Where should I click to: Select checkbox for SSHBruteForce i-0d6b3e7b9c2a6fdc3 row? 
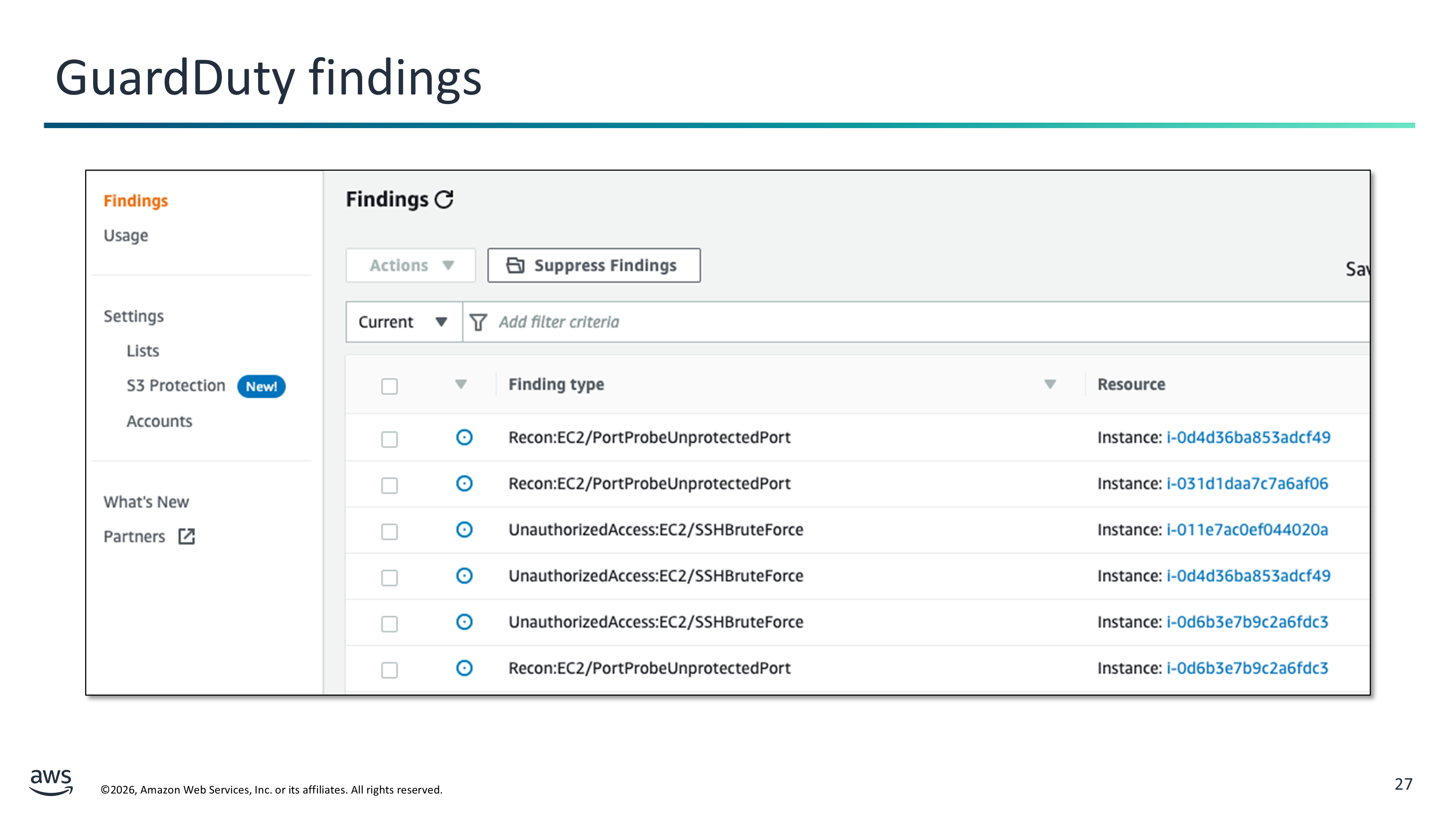click(389, 624)
